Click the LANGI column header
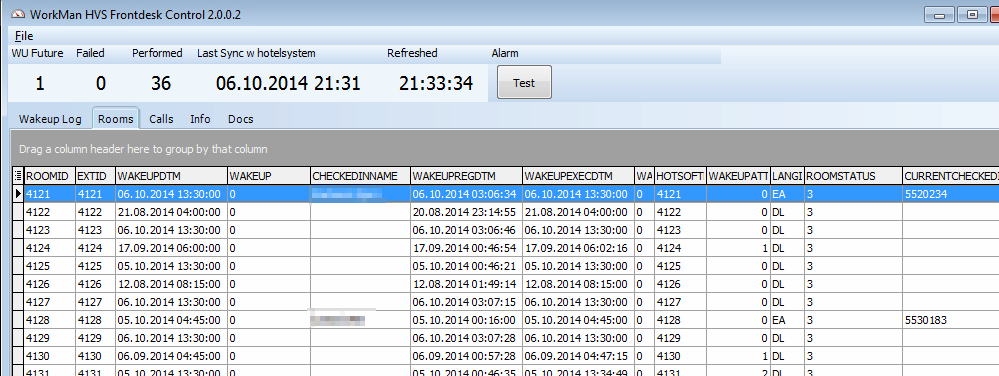Screen dimensions: 999x376 tap(787, 176)
